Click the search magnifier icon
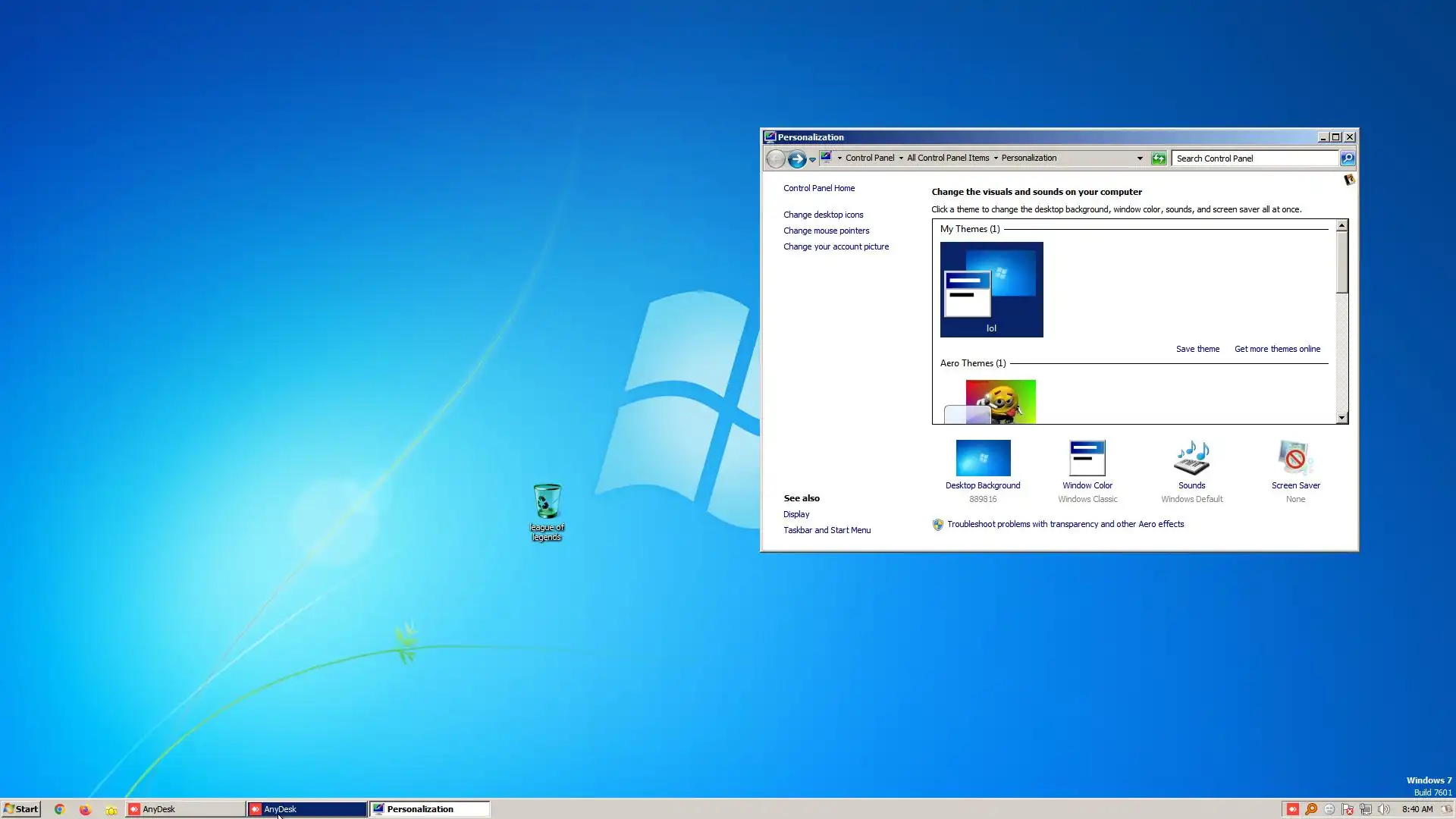The height and width of the screenshot is (819, 1456). 1348,158
